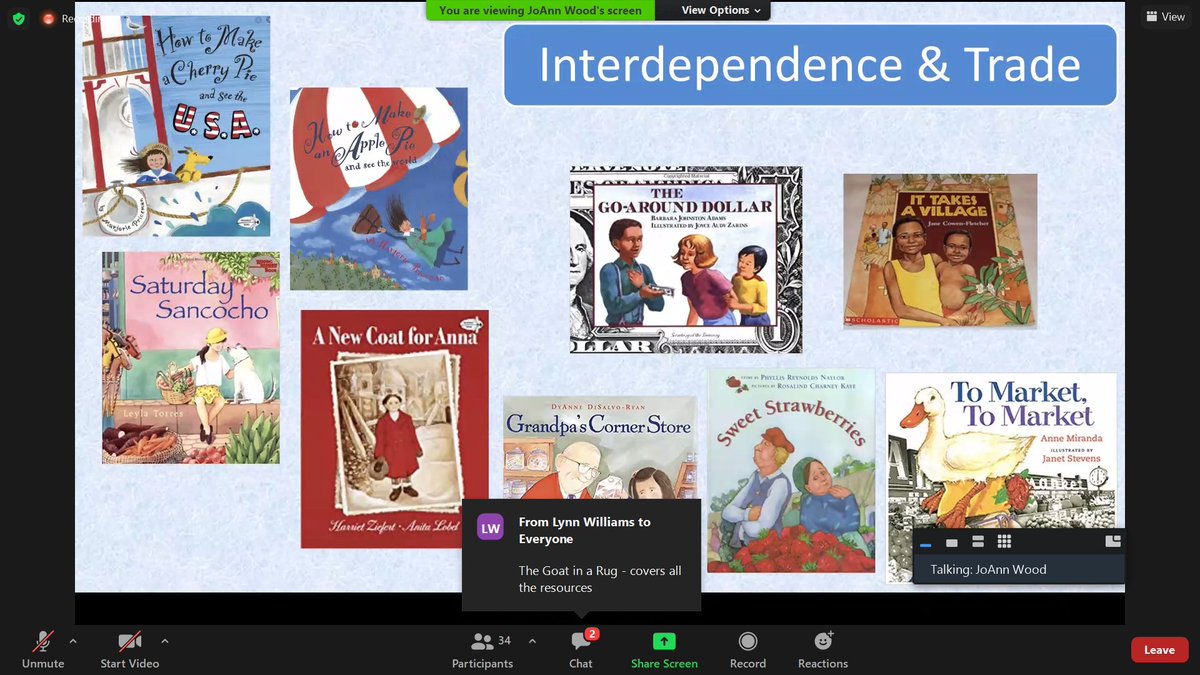Click the green encryption shield icon
Viewport: 1200px width, 675px height.
(x=18, y=18)
